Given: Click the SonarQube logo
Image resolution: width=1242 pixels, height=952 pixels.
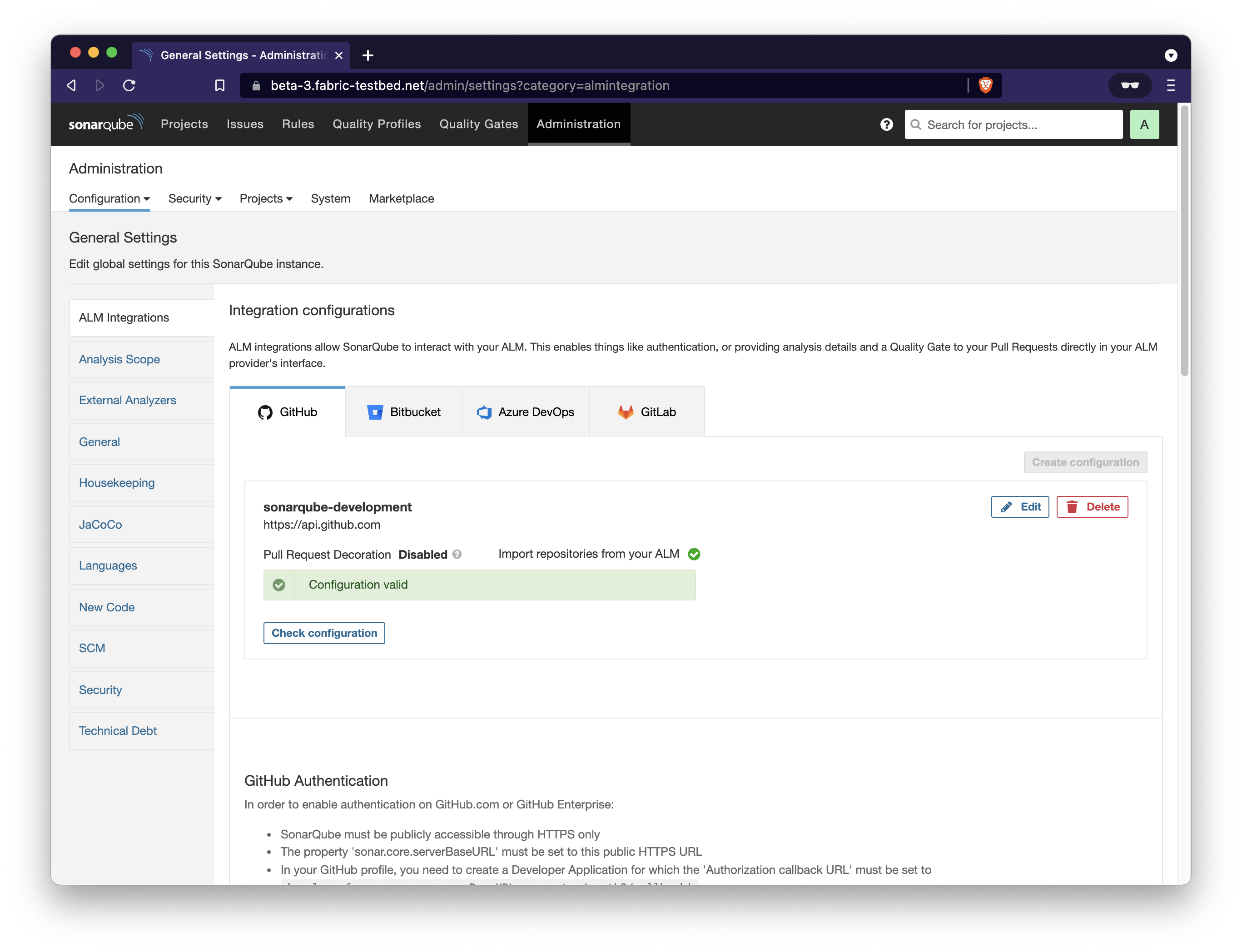Looking at the screenshot, I should (x=106, y=124).
